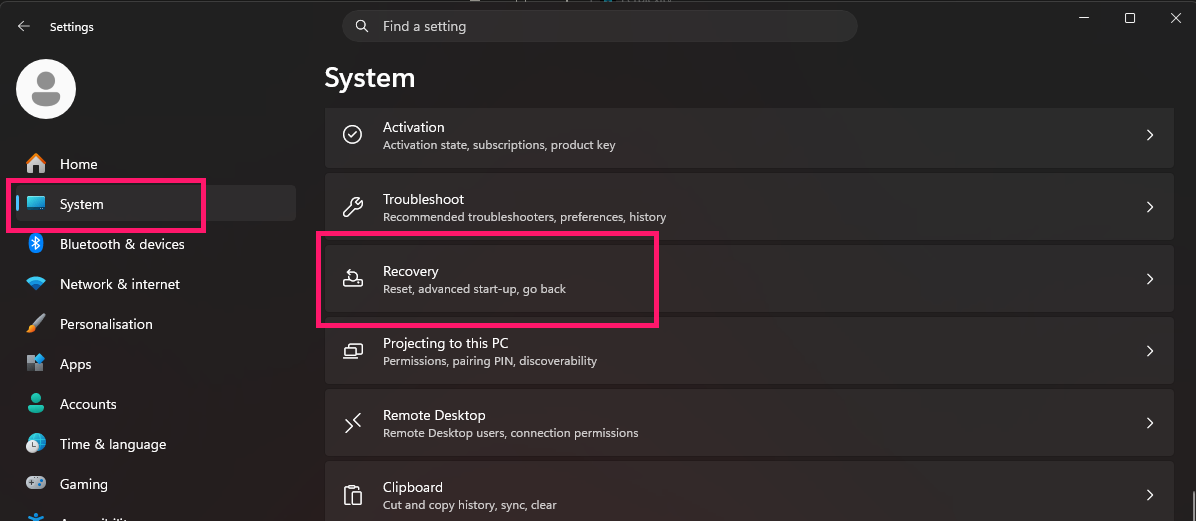Open the Recovery settings row
1196x521 pixels.
[749, 279]
